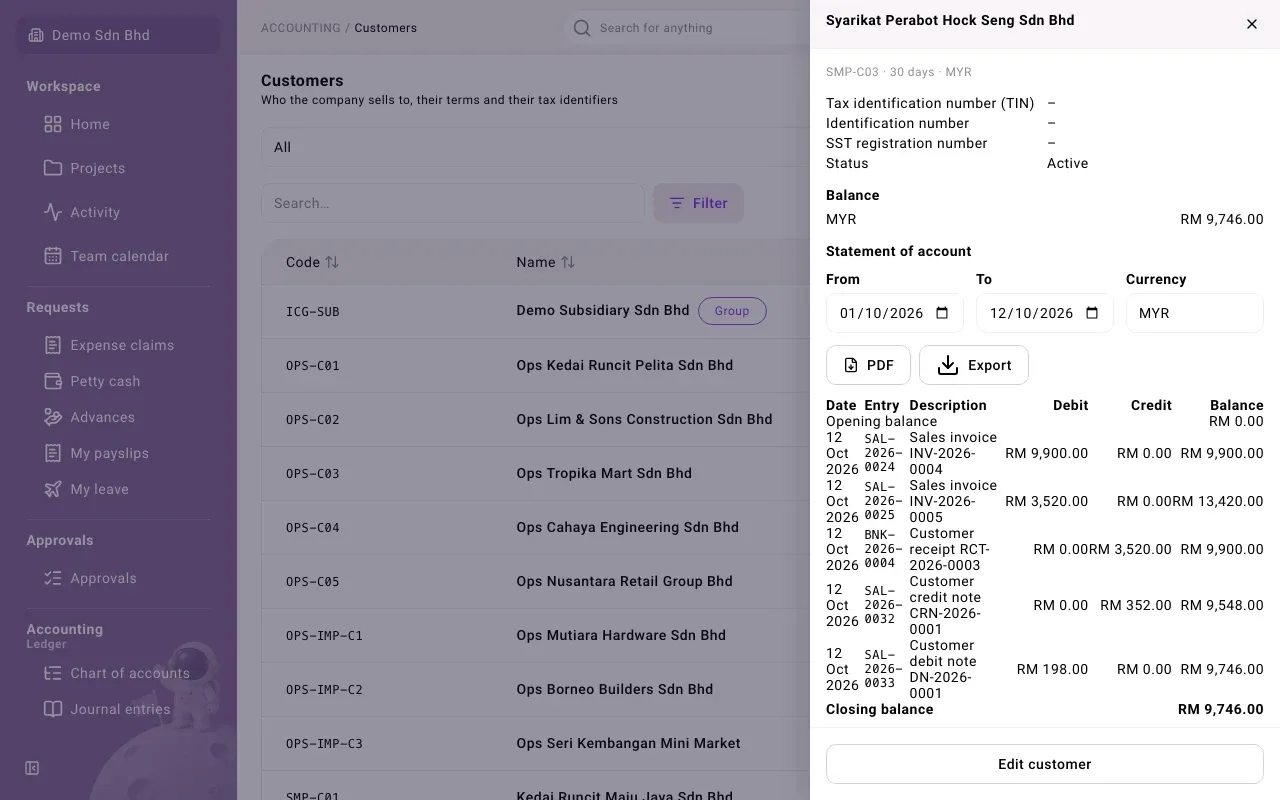Click the Team calendar icon
This screenshot has height=800, width=1280.
(53, 256)
